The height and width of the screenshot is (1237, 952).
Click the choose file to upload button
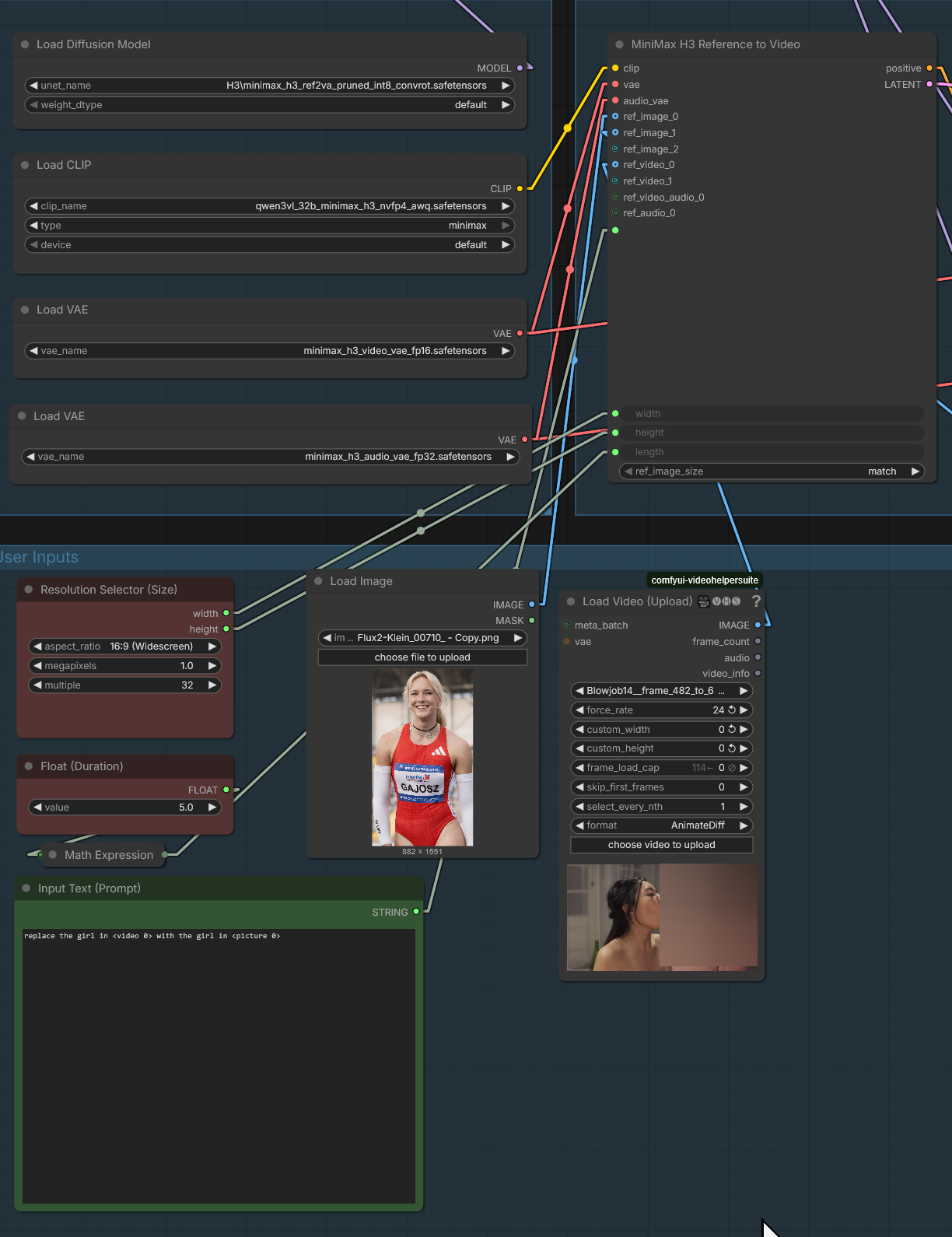(422, 657)
